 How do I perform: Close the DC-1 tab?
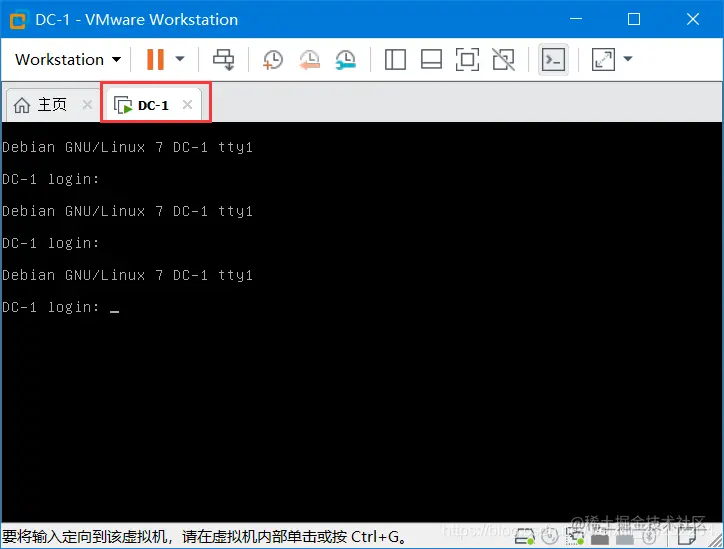[187, 105]
